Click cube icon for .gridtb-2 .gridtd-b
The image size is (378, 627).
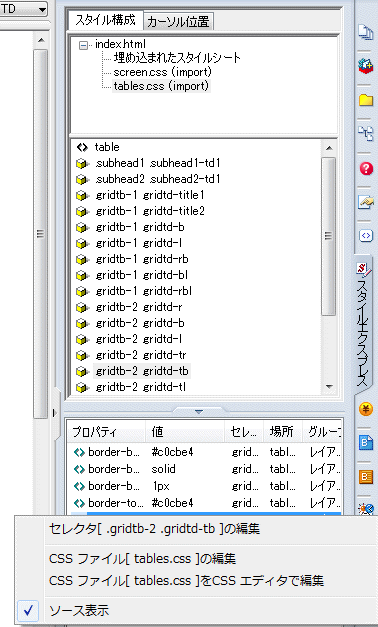tap(82, 323)
